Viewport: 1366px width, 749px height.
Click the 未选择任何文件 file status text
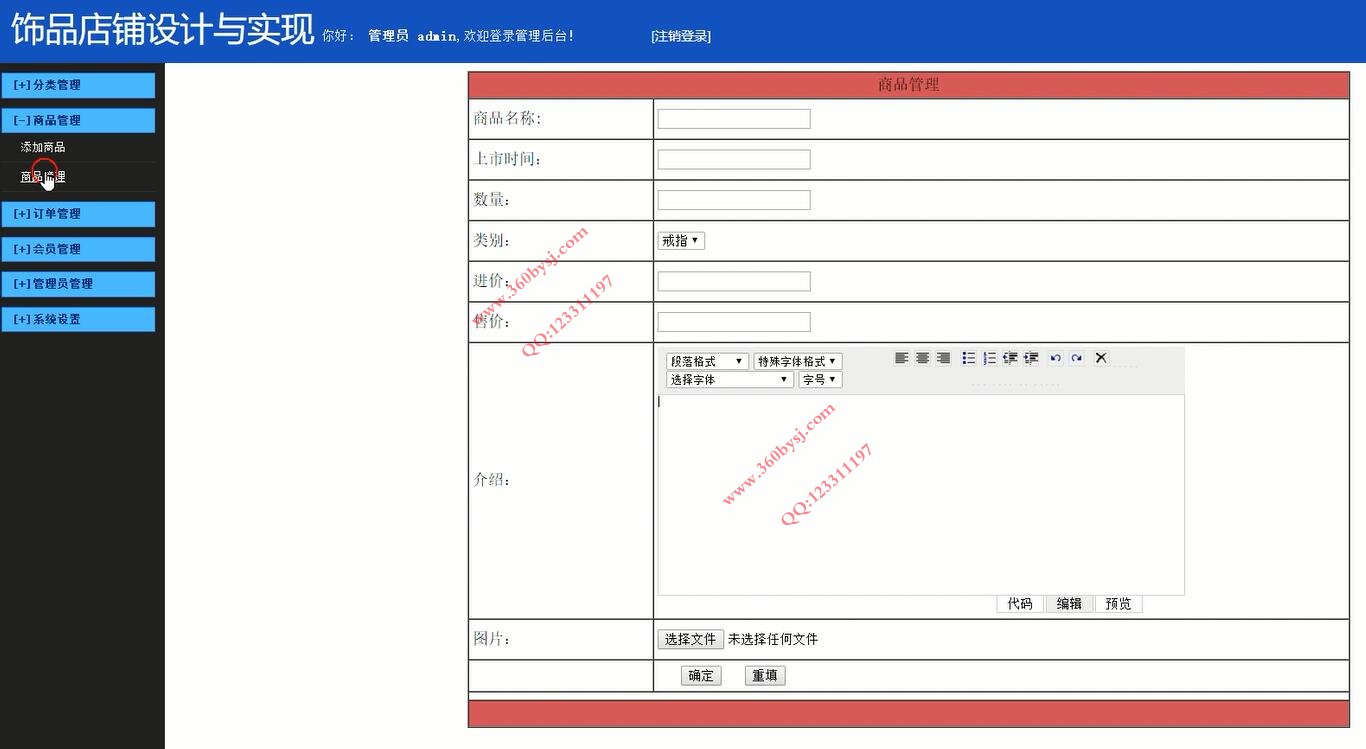click(773, 639)
